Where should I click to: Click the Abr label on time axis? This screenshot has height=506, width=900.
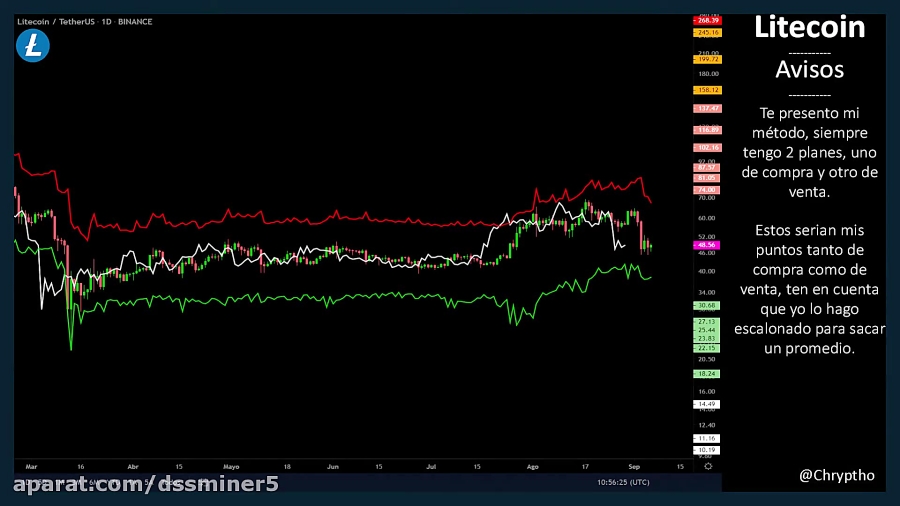pos(133,467)
